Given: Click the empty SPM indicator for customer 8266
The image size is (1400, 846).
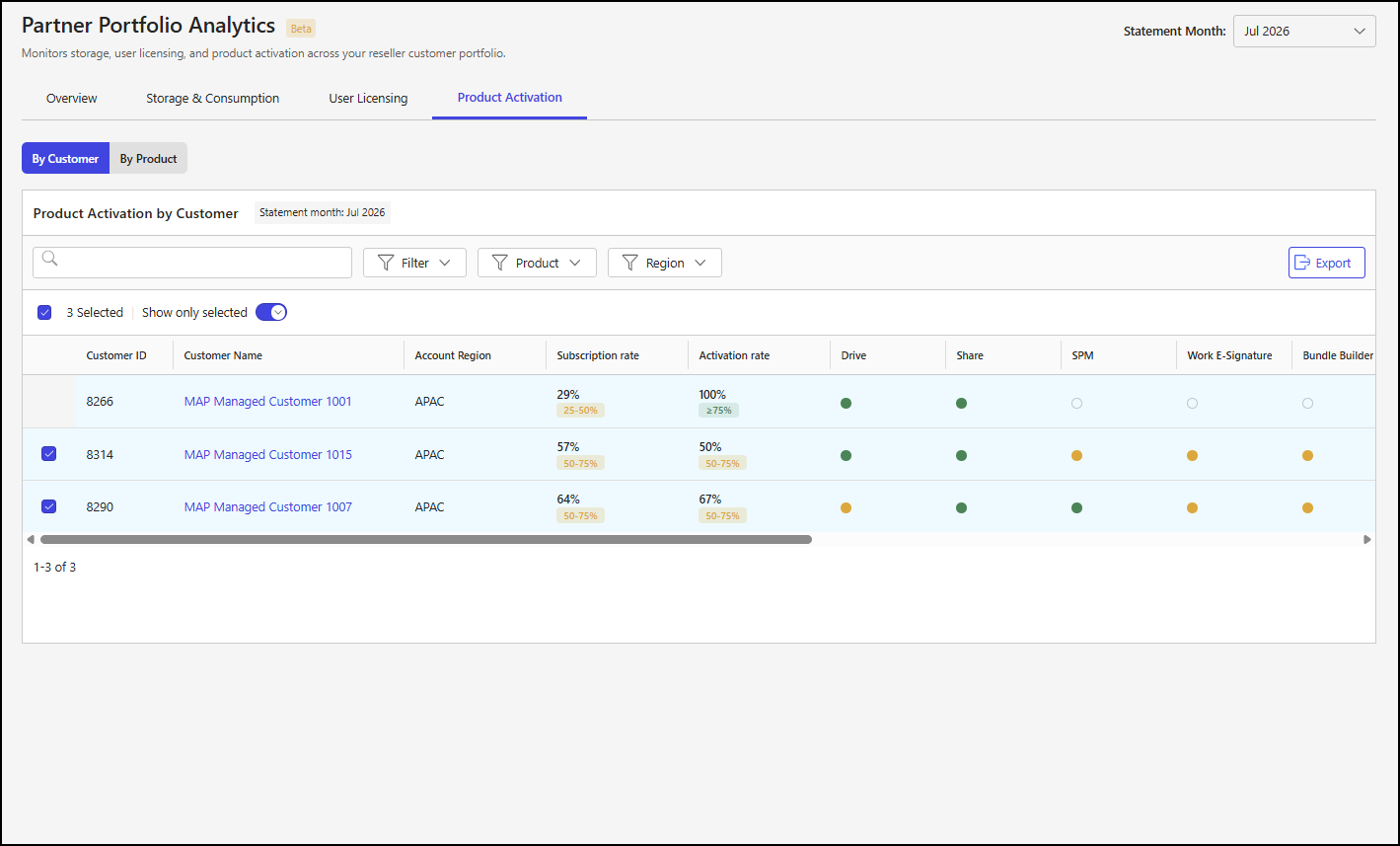Looking at the screenshot, I should [1076, 403].
